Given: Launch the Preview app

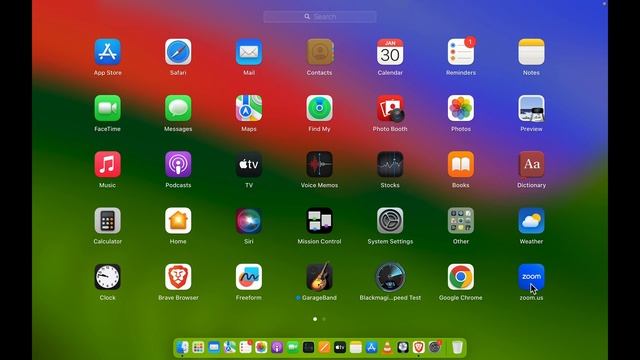Looking at the screenshot, I should (x=531, y=108).
